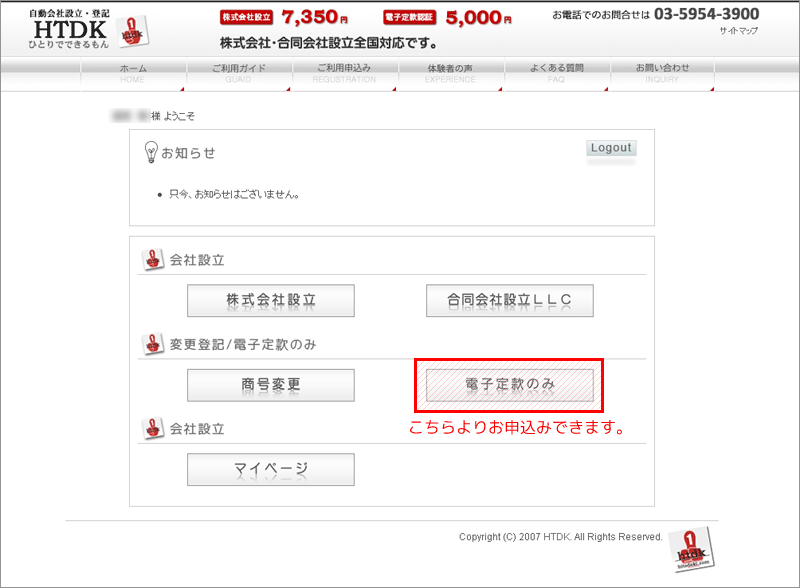
Task: Click the lightbulb icon beside お知らせ
Action: [x=152, y=152]
